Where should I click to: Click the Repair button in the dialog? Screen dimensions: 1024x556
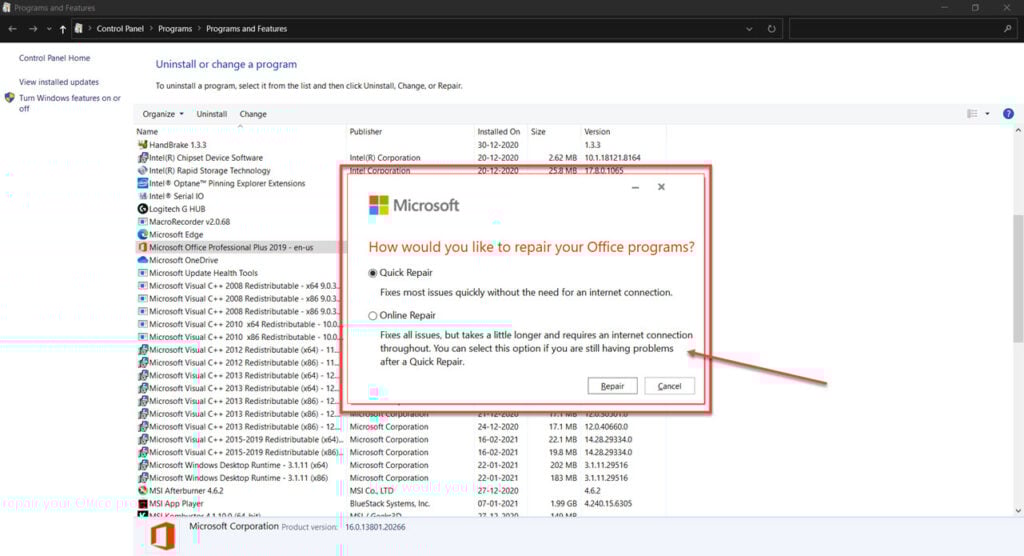(612, 386)
